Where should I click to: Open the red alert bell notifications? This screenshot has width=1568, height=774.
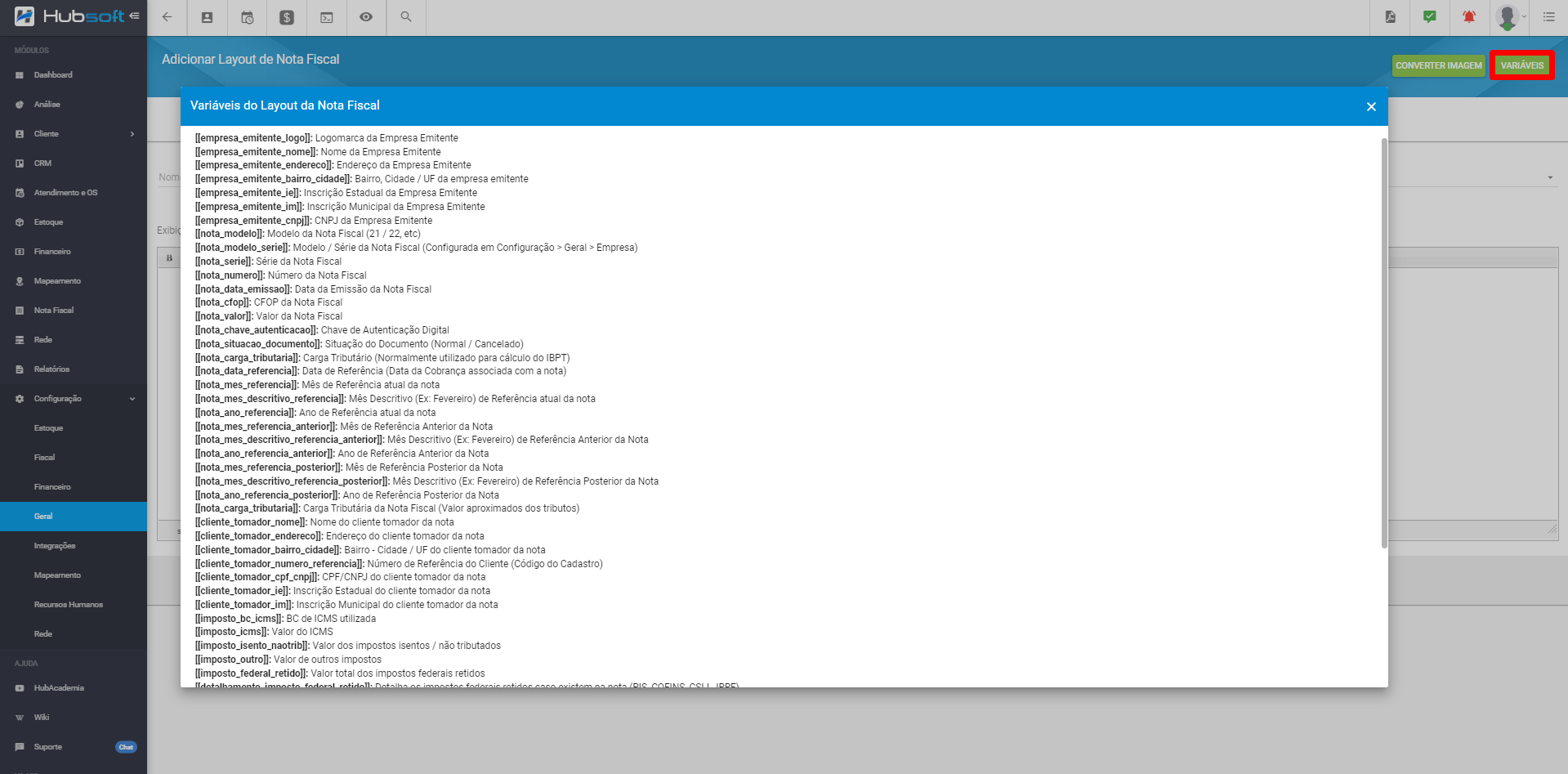point(1469,17)
